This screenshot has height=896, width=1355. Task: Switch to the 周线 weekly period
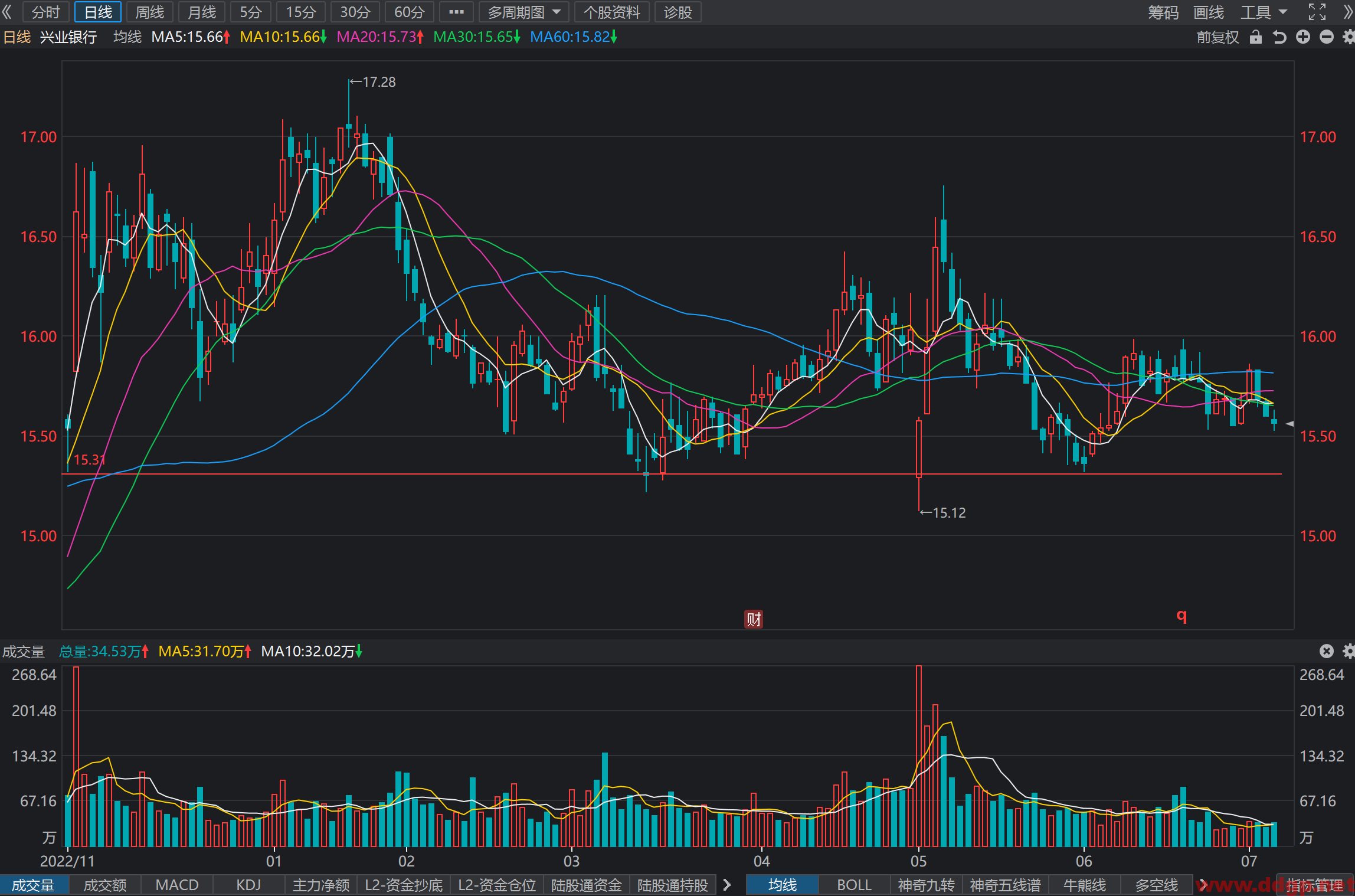coord(150,12)
